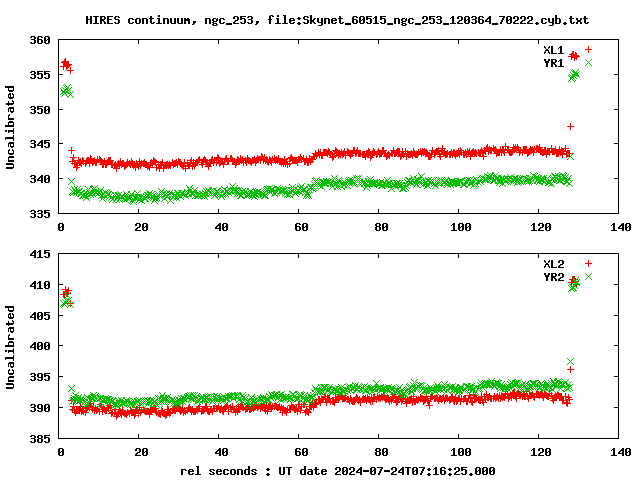
Task: Click the 350 y-axis tick on top plot
Action: [40, 110]
